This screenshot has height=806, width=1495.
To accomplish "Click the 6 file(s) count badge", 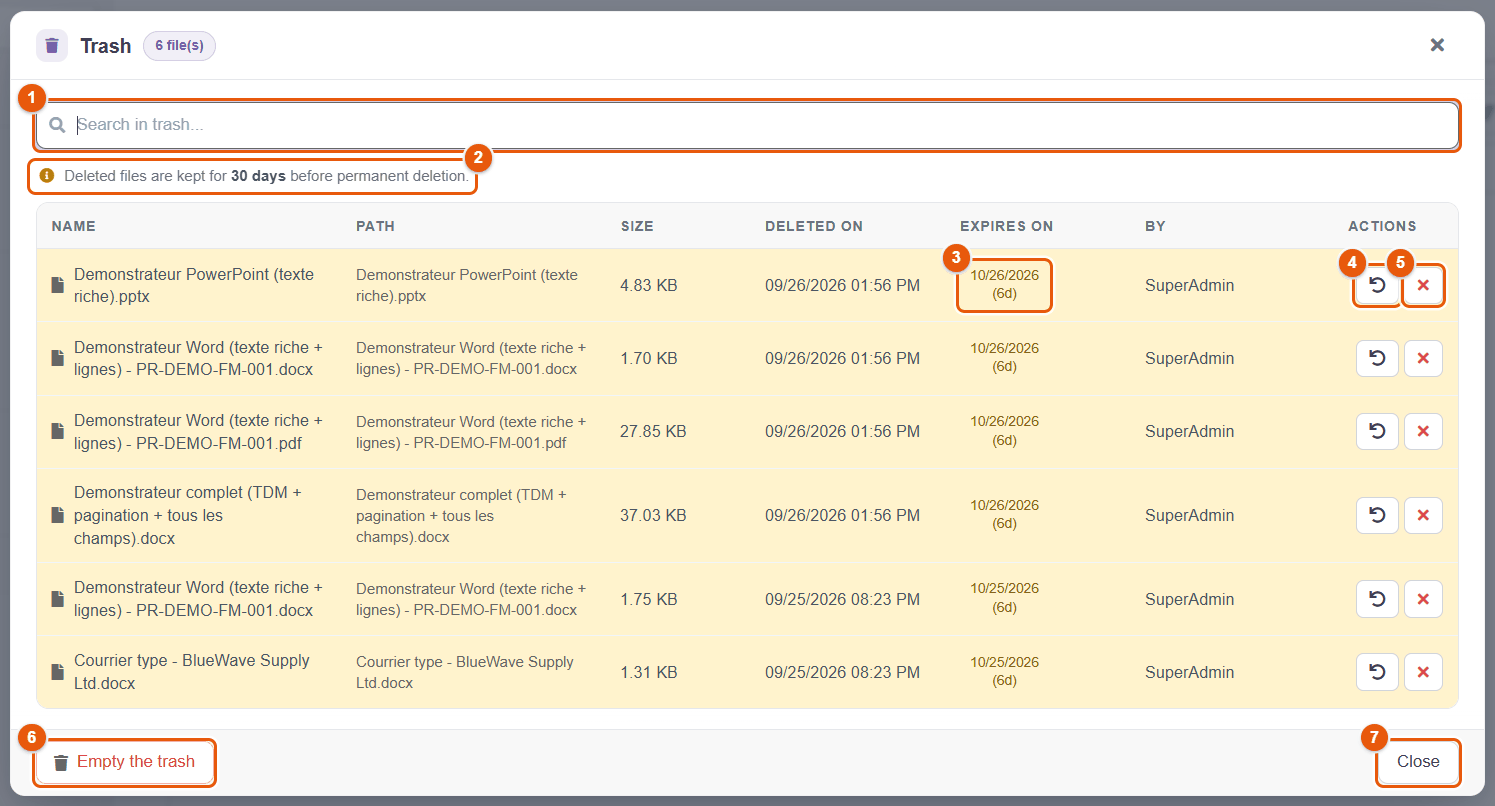I will (179, 46).
